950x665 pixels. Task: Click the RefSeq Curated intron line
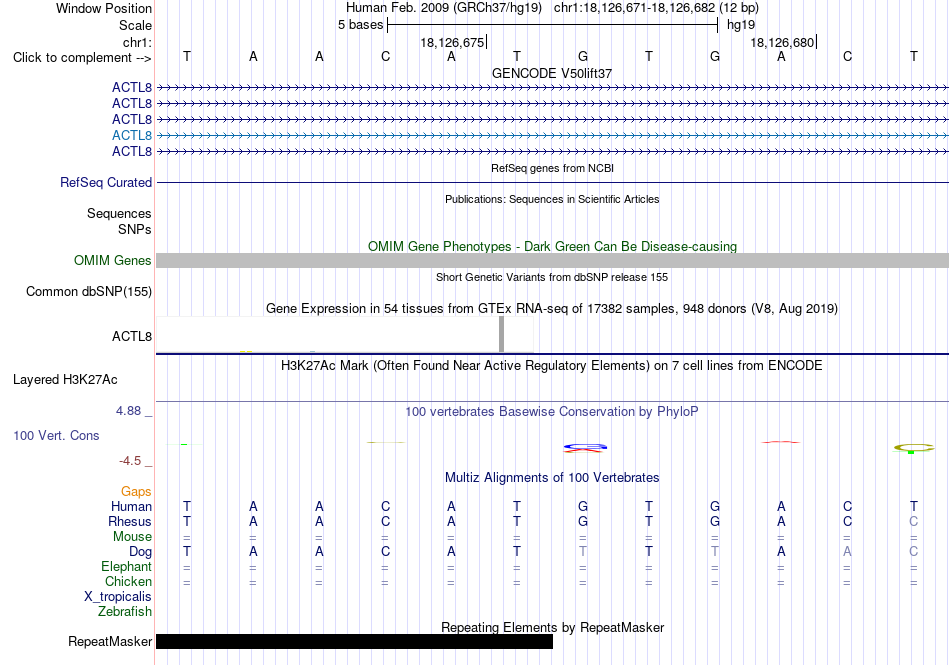552,182
